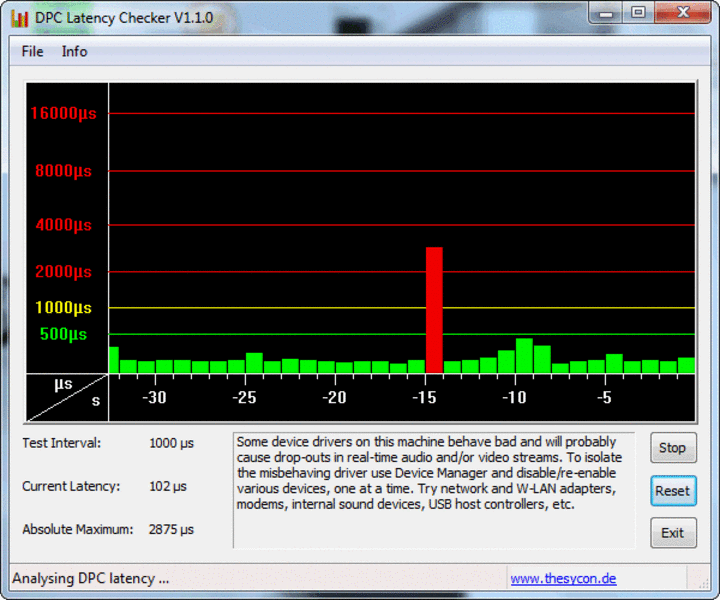This screenshot has height=600, width=720.
Task: Click the -15 time axis label
Action: tap(424, 398)
